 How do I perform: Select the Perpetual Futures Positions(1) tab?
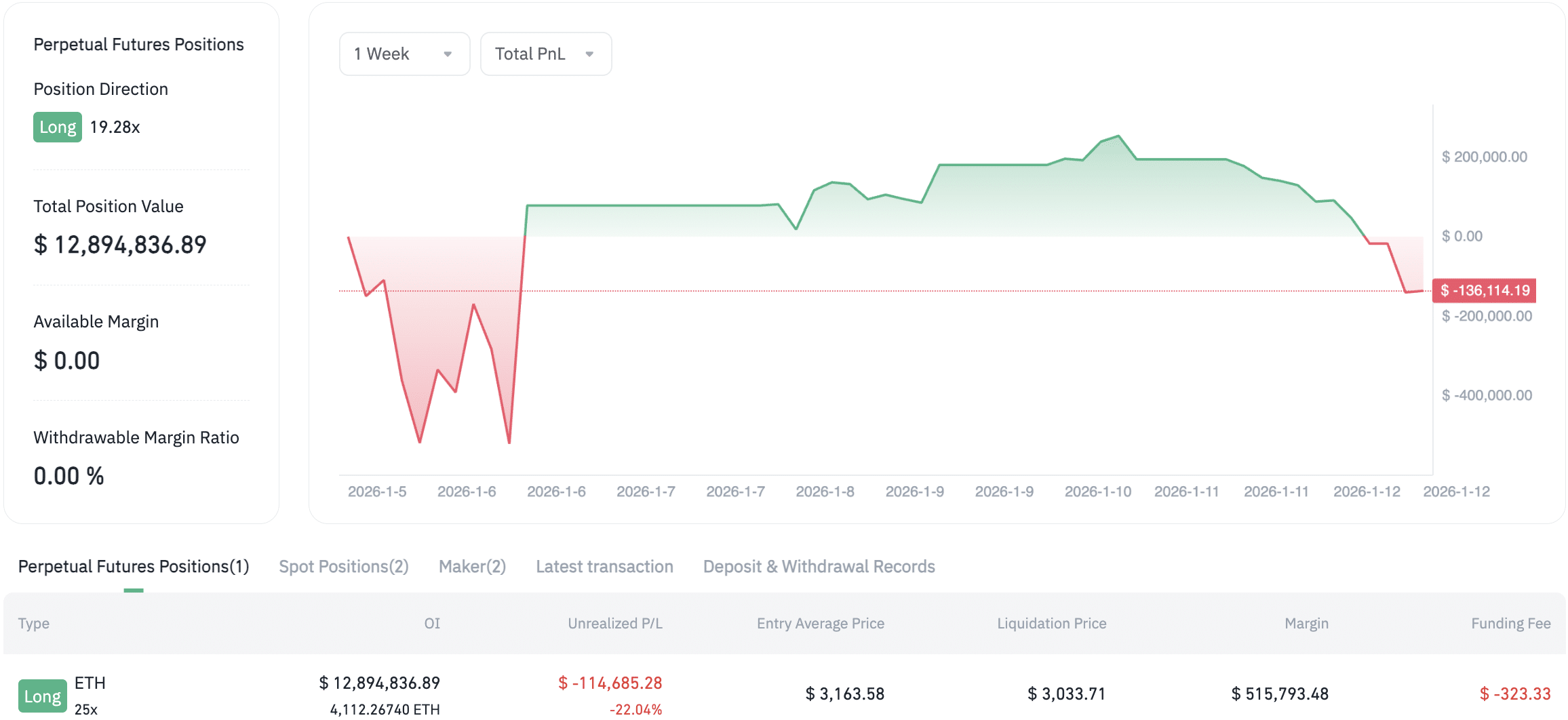(x=134, y=566)
